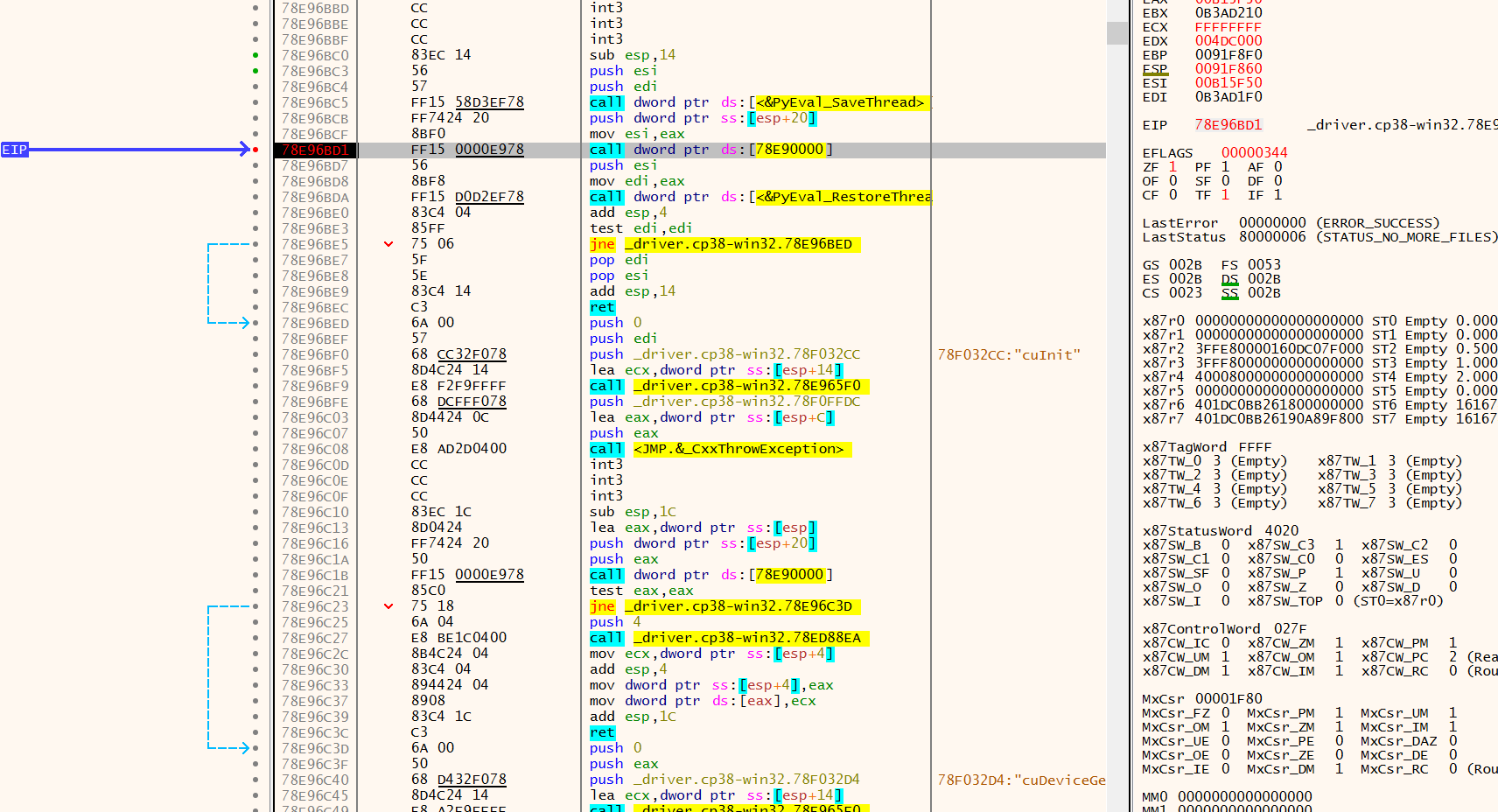Click the disassembly vertical scrollbar thumb

(1117, 33)
